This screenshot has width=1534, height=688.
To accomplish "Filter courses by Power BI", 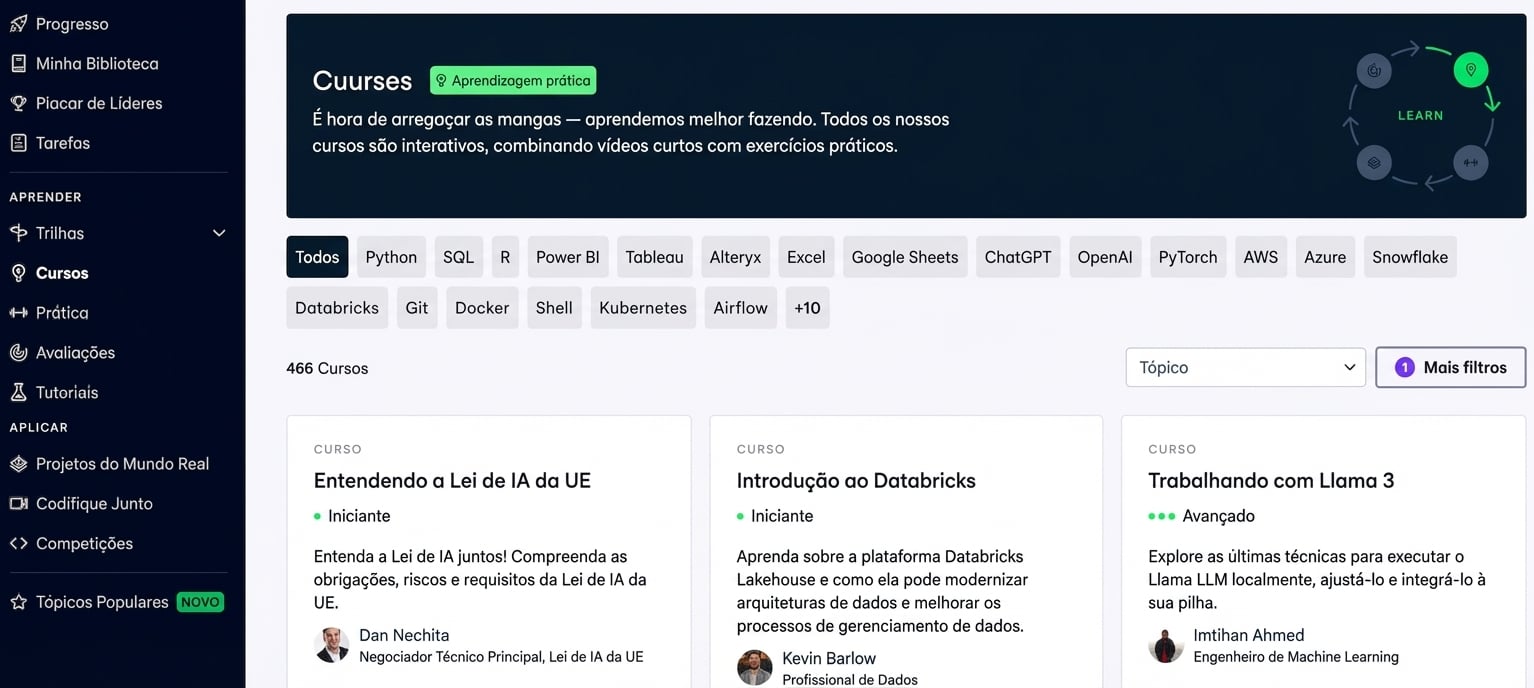I will (x=567, y=257).
